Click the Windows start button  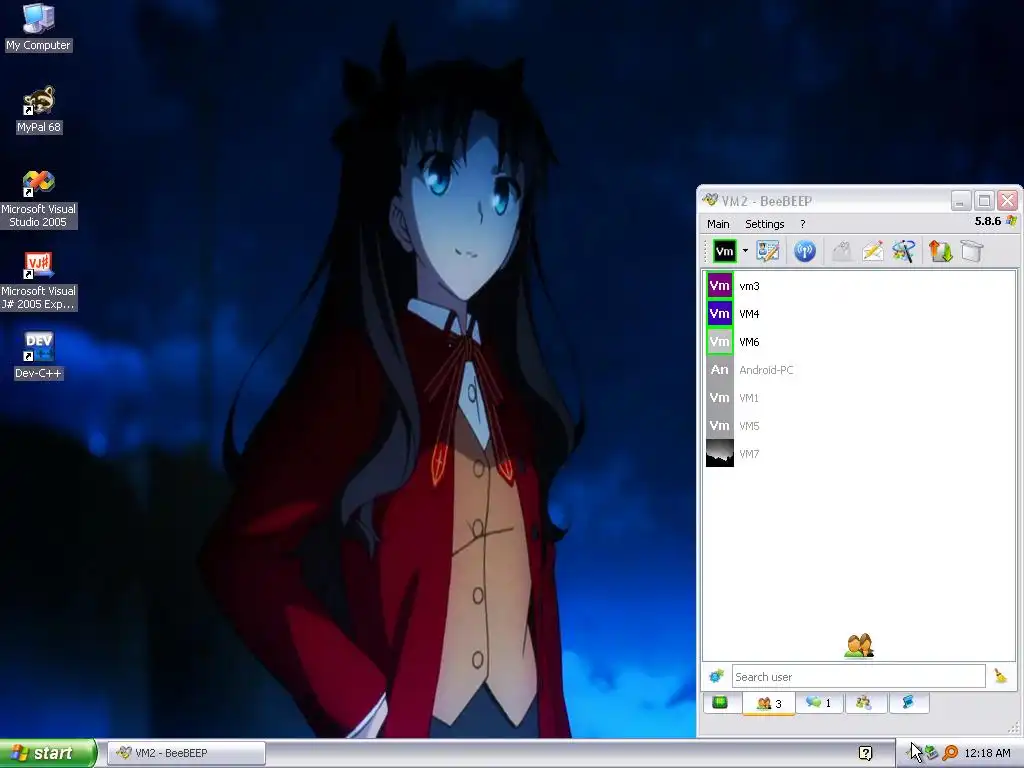pos(48,753)
